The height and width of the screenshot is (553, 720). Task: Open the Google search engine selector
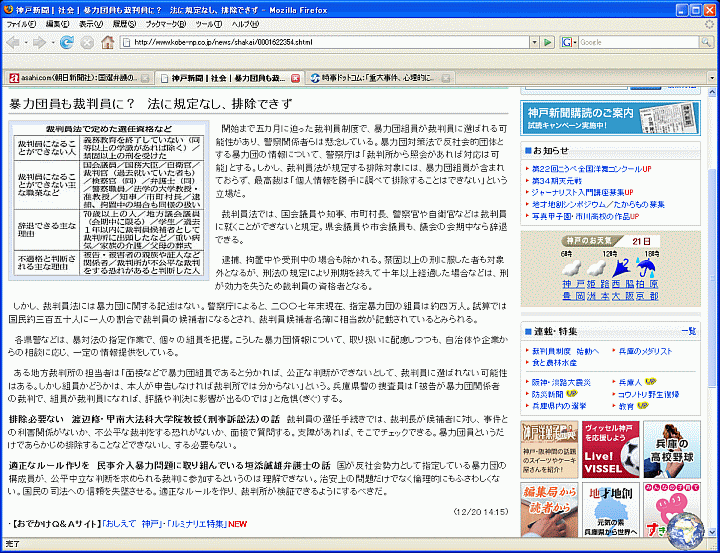568,42
